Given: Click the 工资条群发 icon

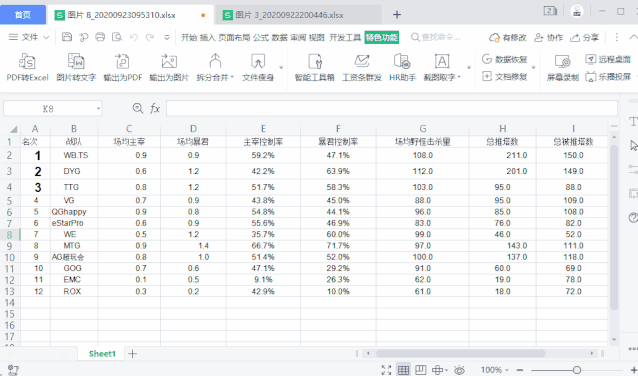Looking at the screenshot, I should [x=362, y=62].
